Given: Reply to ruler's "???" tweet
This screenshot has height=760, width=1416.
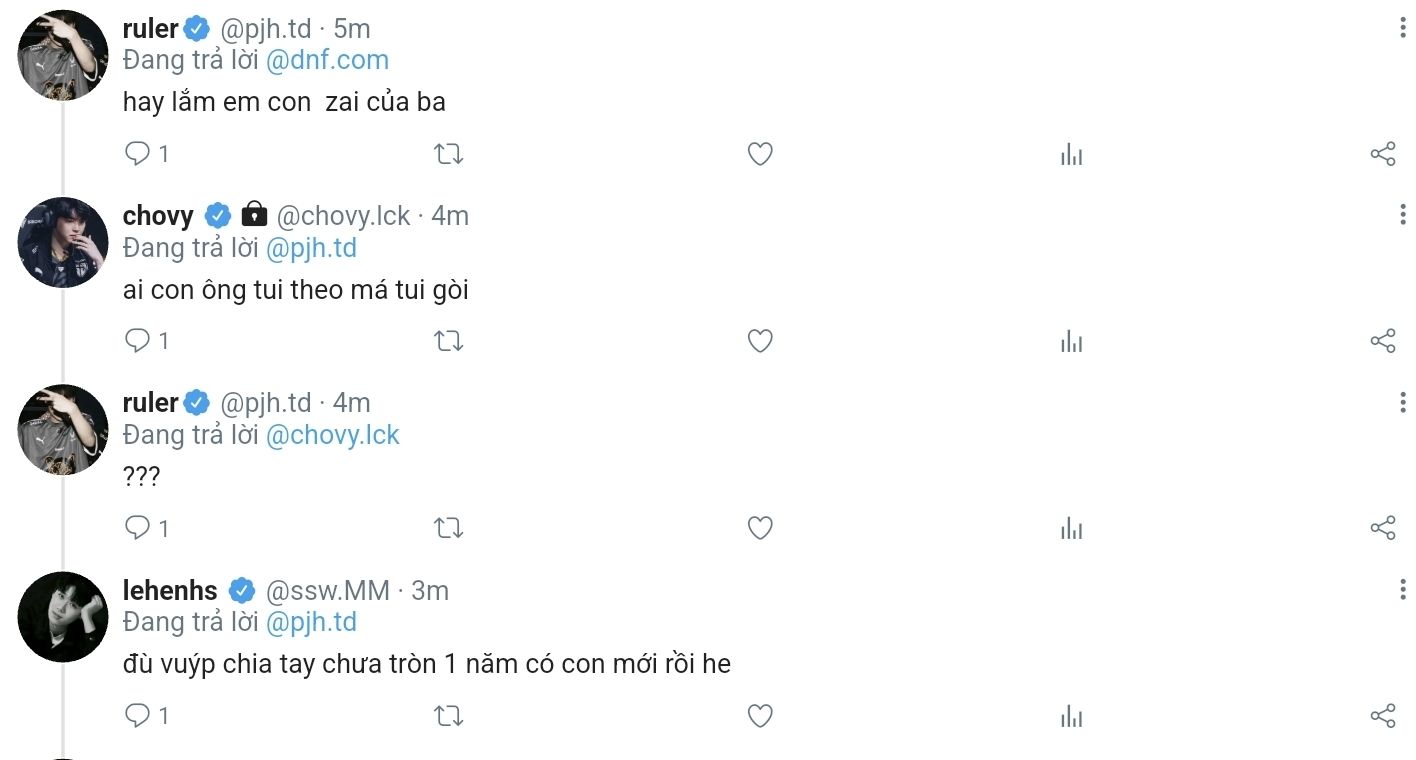Looking at the screenshot, I should 137,528.
